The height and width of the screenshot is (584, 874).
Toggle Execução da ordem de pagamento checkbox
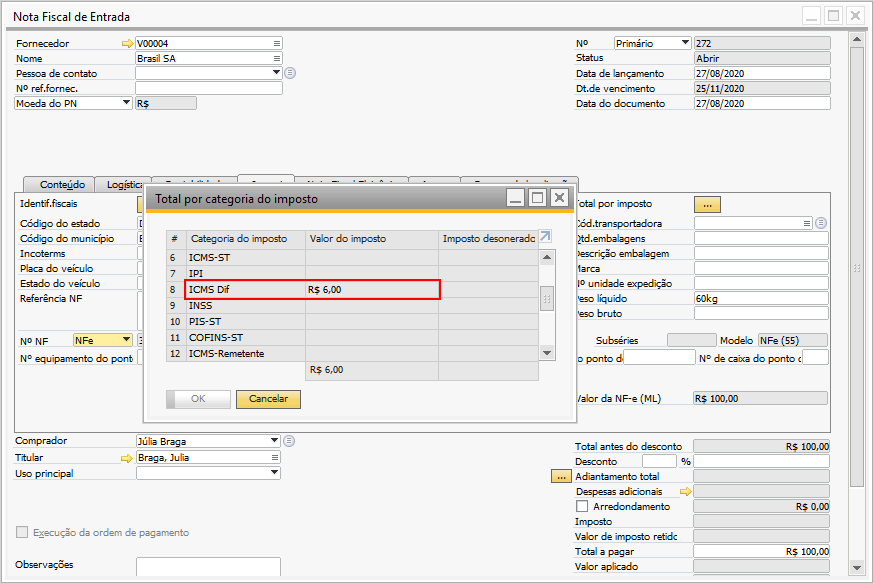point(22,532)
